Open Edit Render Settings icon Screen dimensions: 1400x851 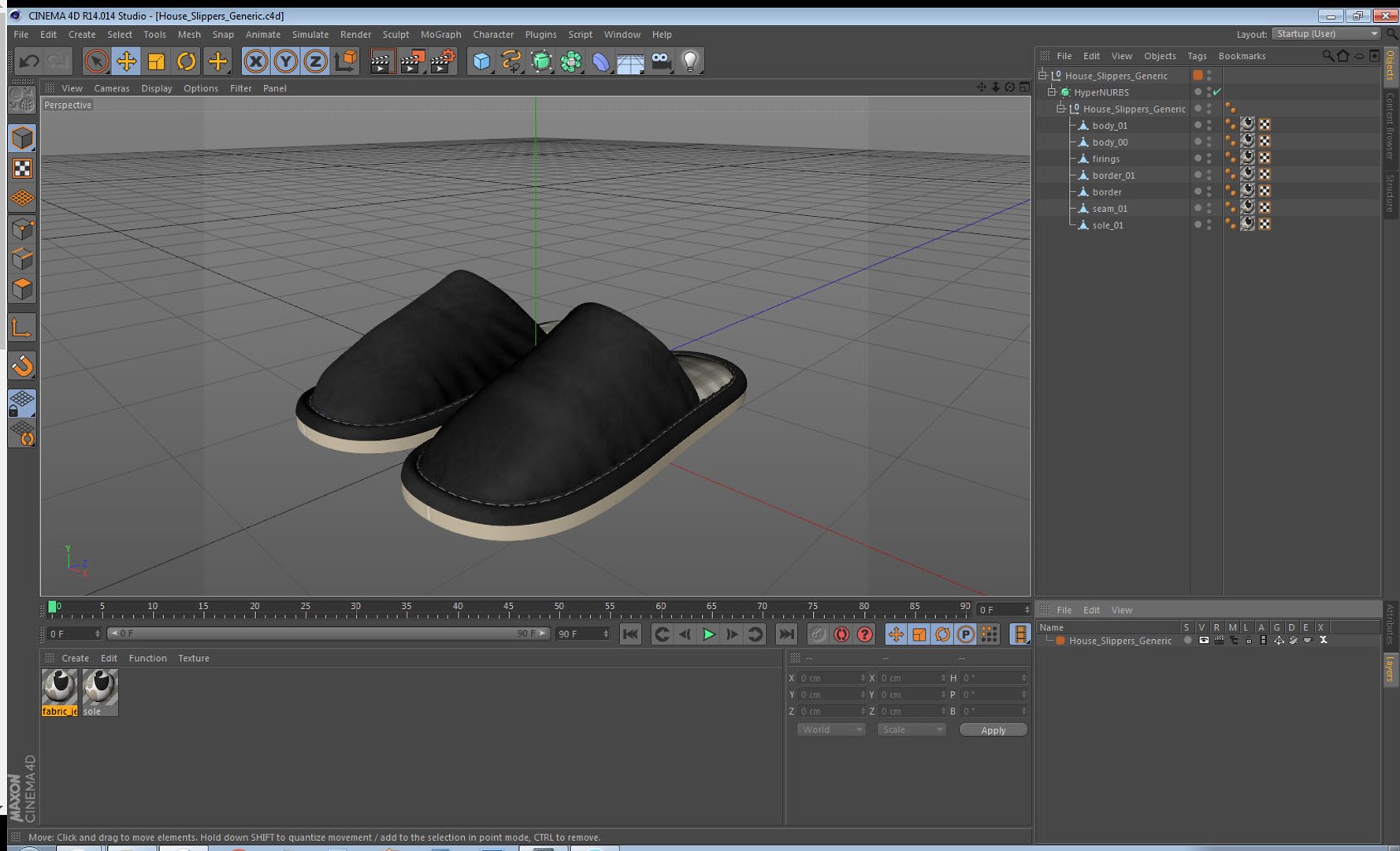(443, 61)
